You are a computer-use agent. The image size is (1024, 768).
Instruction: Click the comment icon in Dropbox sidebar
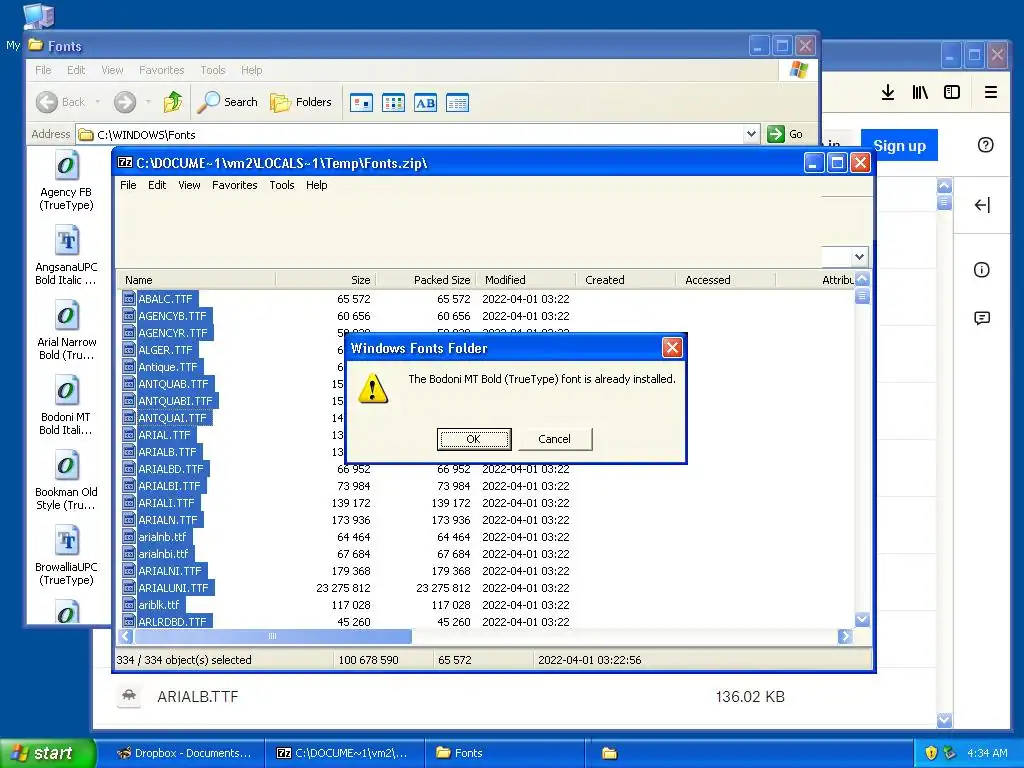point(982,318)
